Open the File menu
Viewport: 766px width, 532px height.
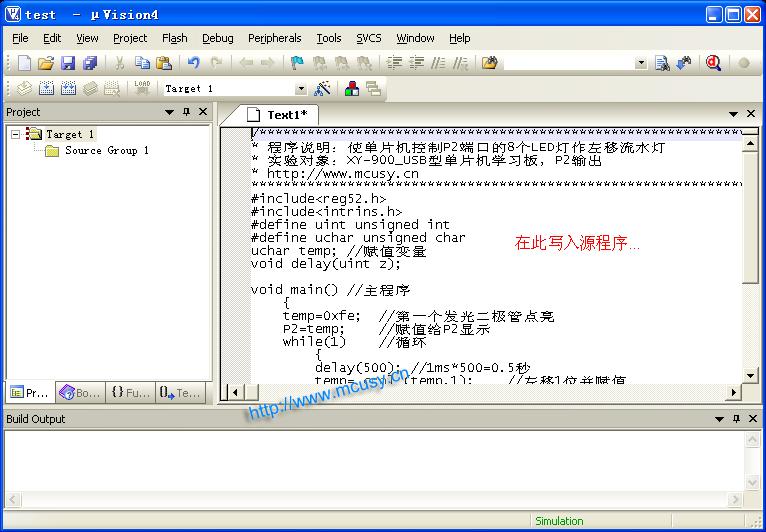21,38
